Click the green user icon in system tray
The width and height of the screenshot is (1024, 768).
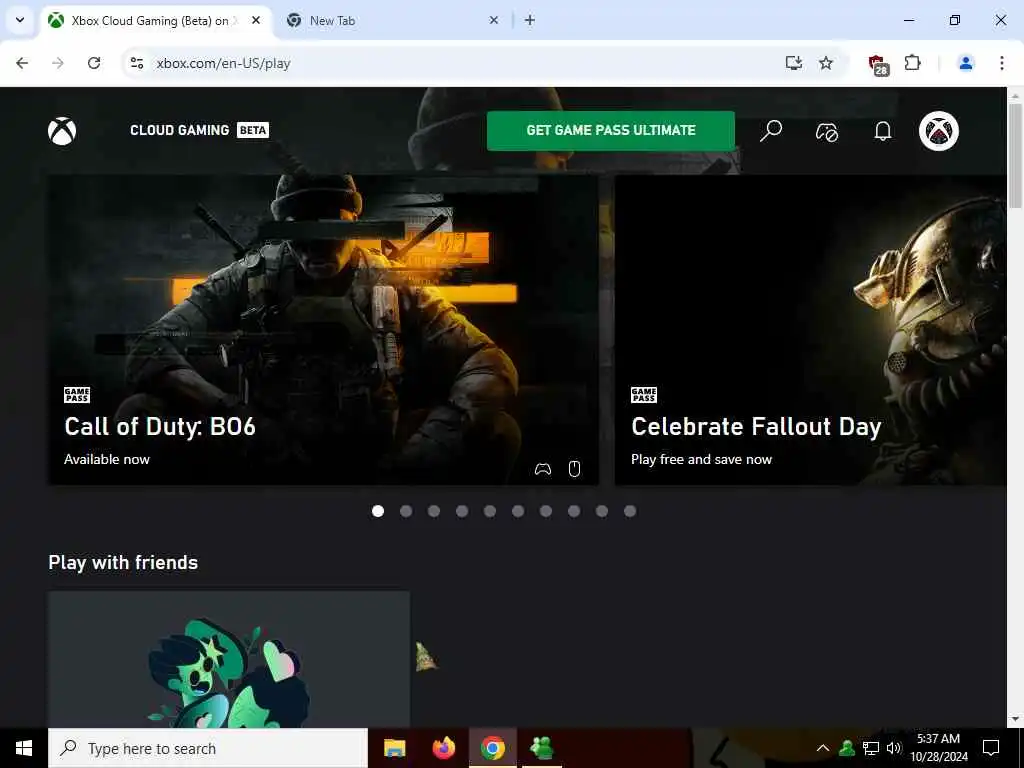pos(847,748)
